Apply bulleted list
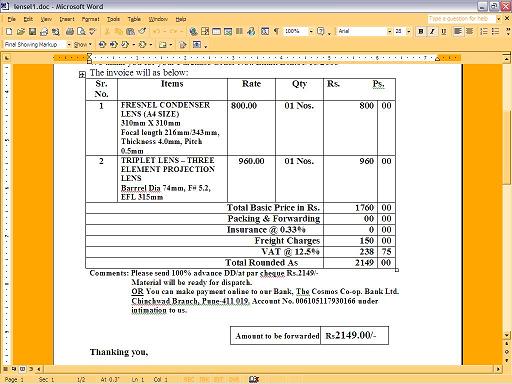The image size is (512, 384). click(x=495, y=31)
